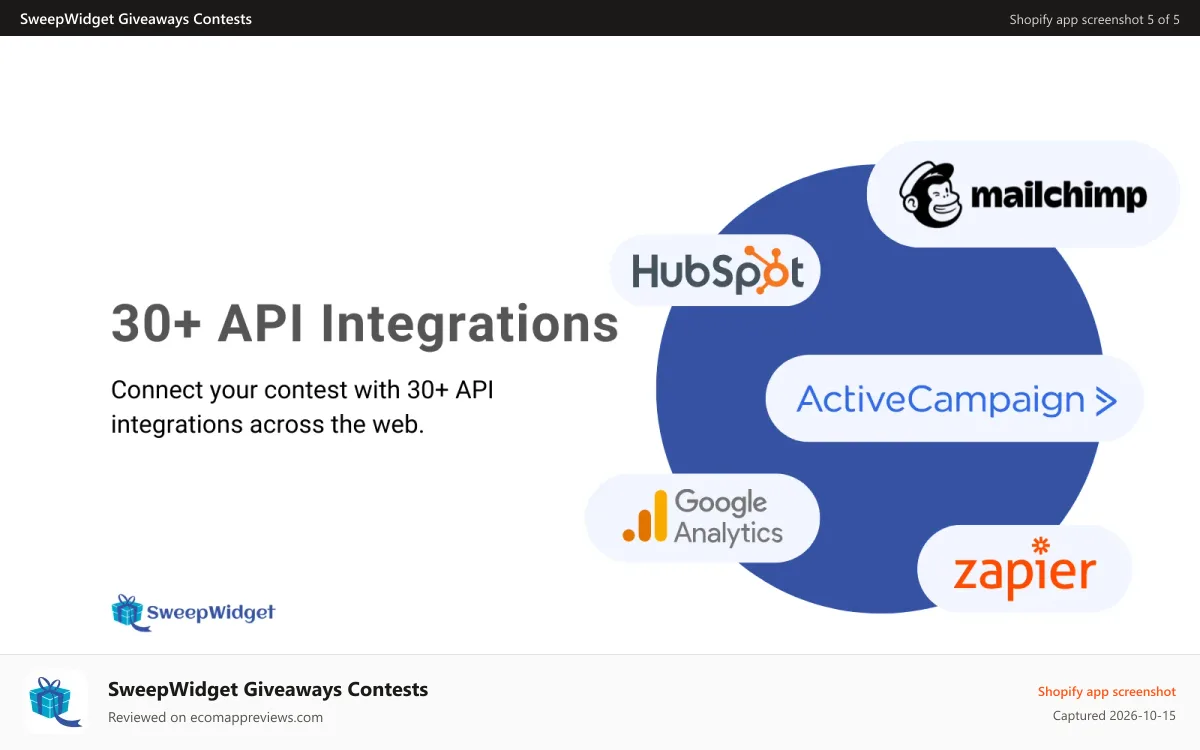
Task: Click the Mailchimp logo badge
Action: 1023,194
